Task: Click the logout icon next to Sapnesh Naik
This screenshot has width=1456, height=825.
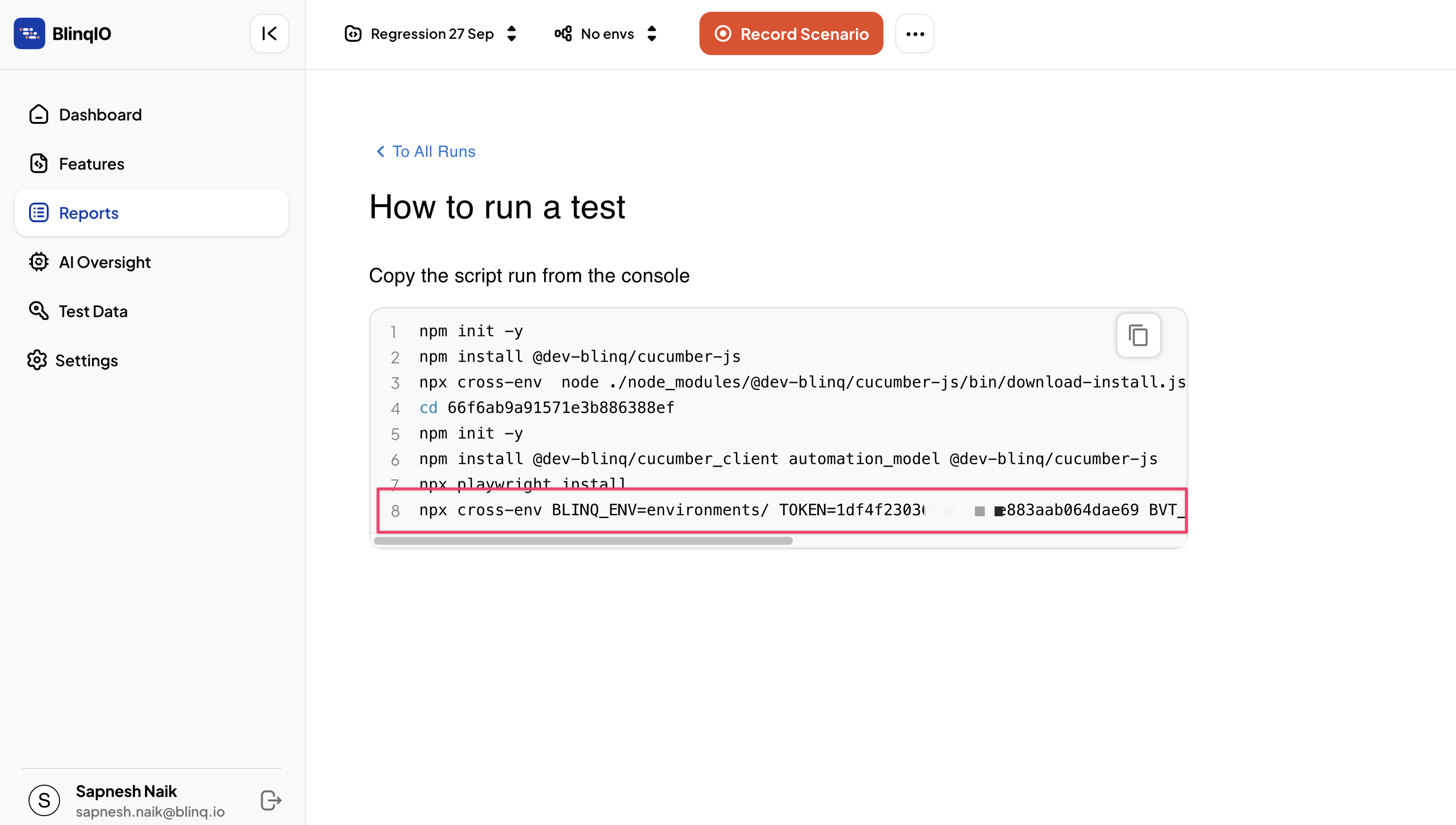Action: tap(271, 800)
